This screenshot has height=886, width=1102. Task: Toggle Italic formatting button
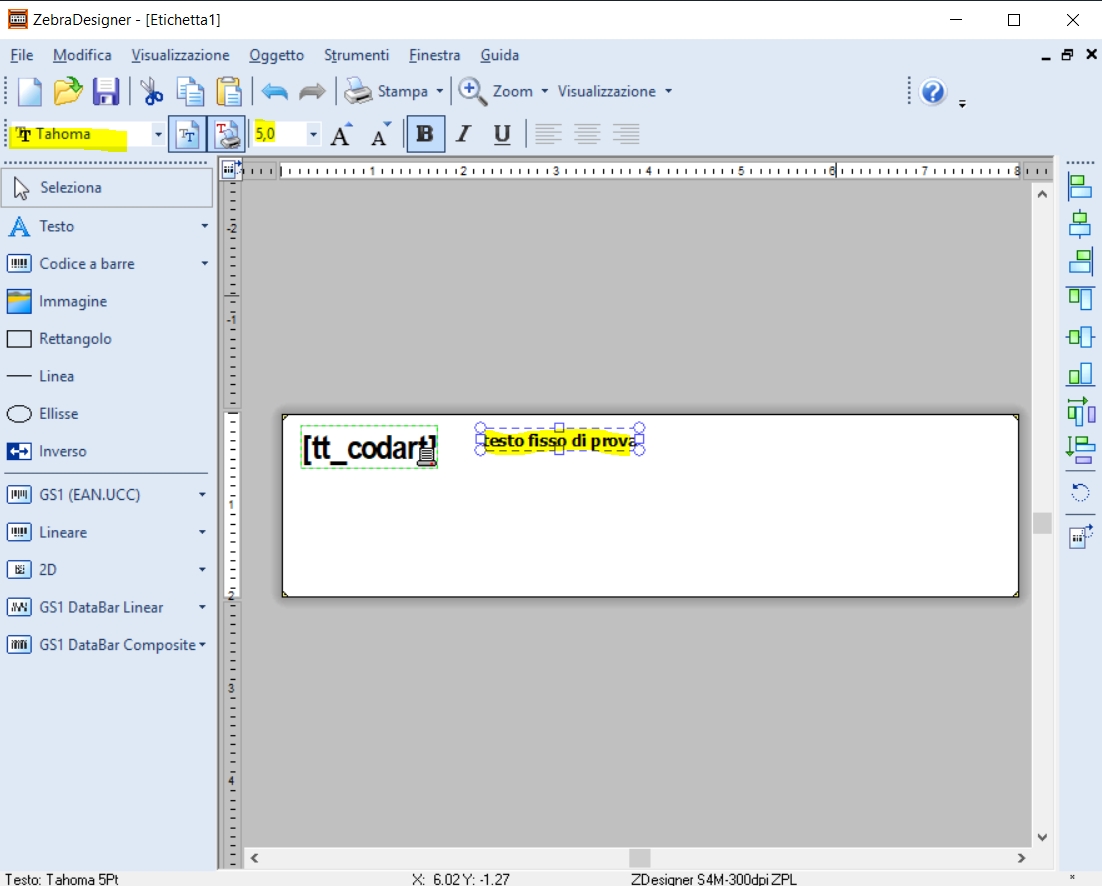pos(463,134)
